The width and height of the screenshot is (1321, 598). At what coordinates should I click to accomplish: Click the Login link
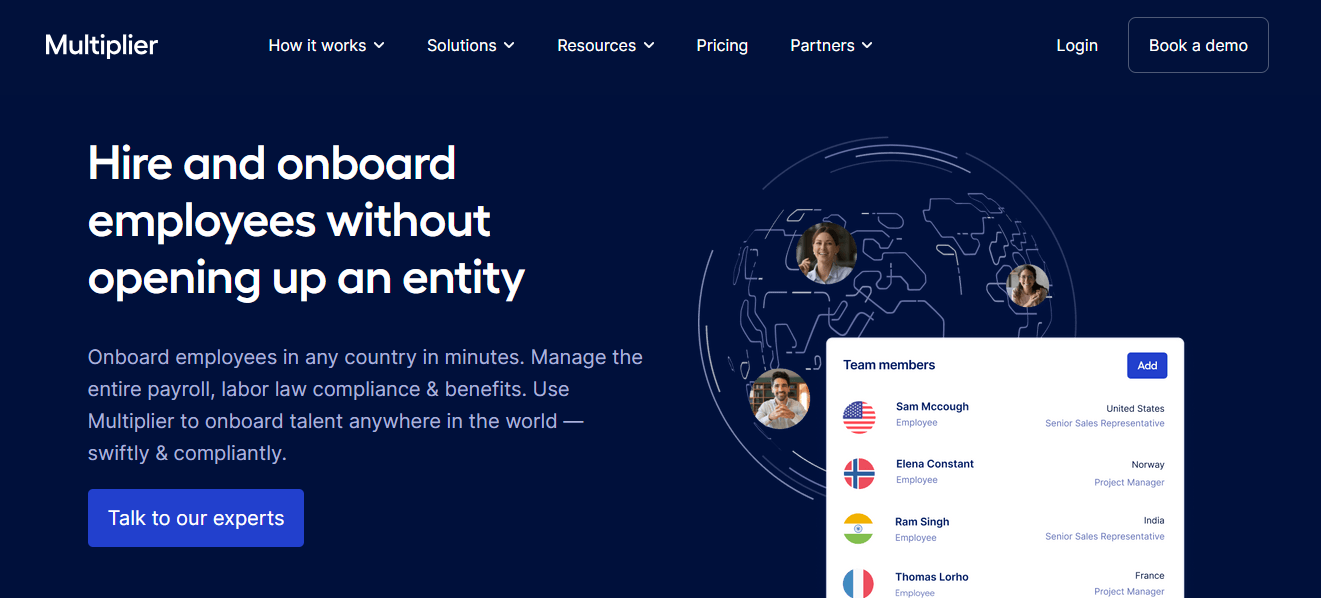coord(1077,45)
